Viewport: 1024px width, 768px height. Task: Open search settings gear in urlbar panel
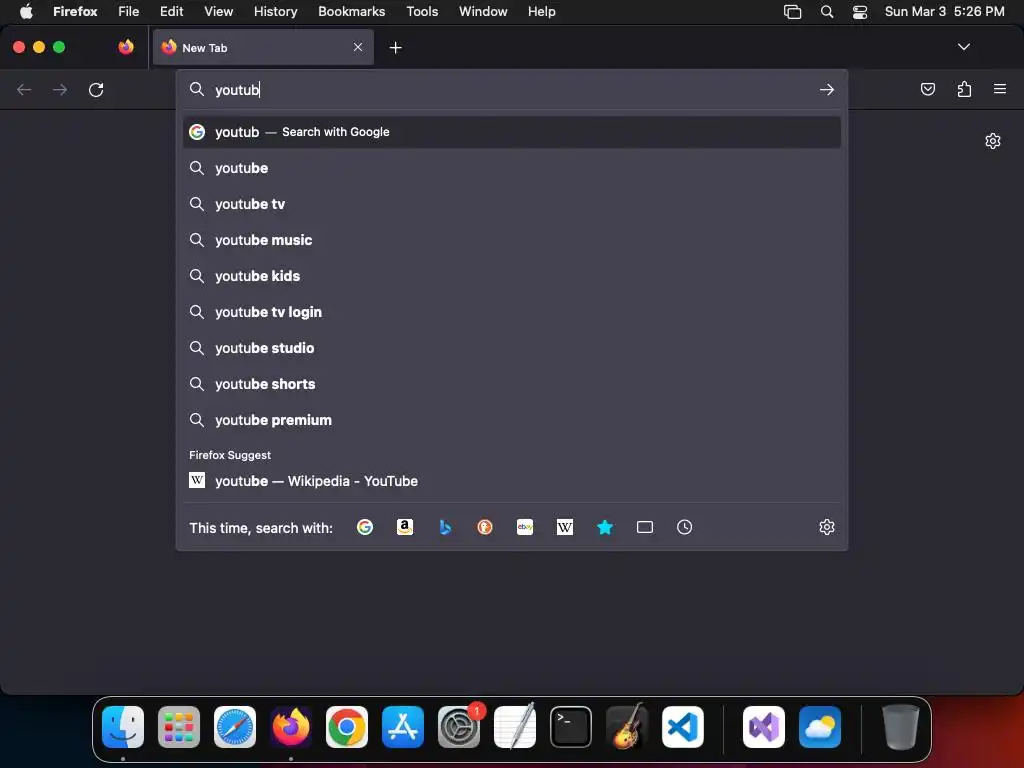[x=827, y=527]
